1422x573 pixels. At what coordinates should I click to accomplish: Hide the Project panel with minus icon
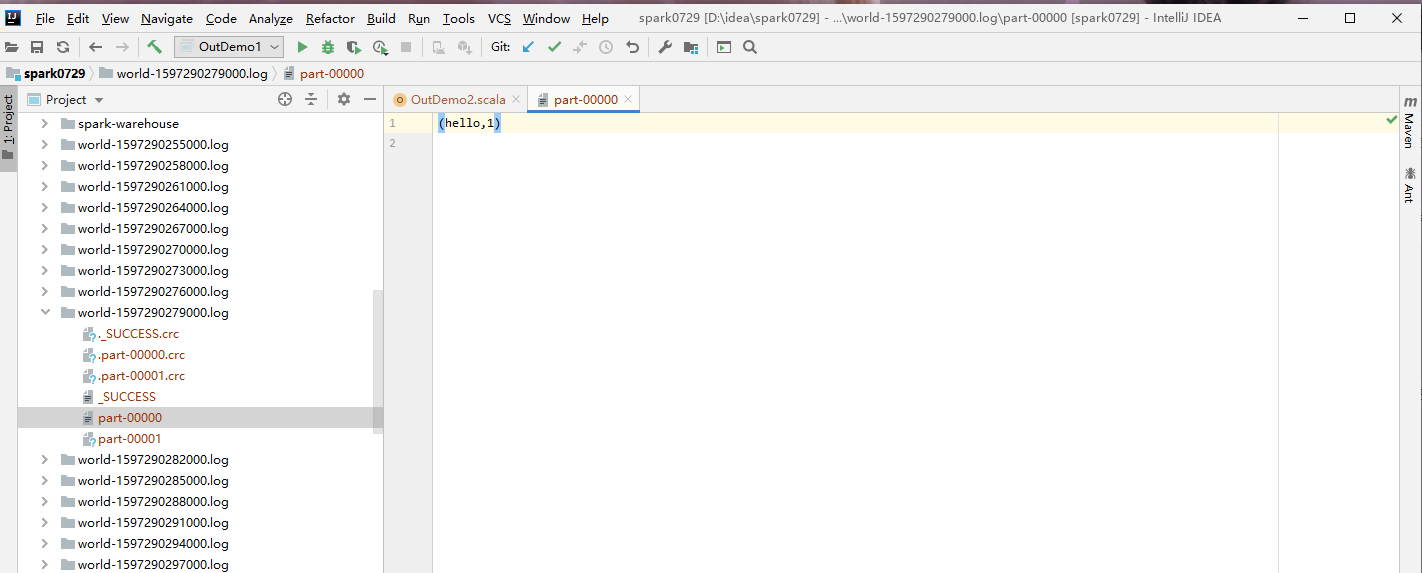[x=370, y=99]
